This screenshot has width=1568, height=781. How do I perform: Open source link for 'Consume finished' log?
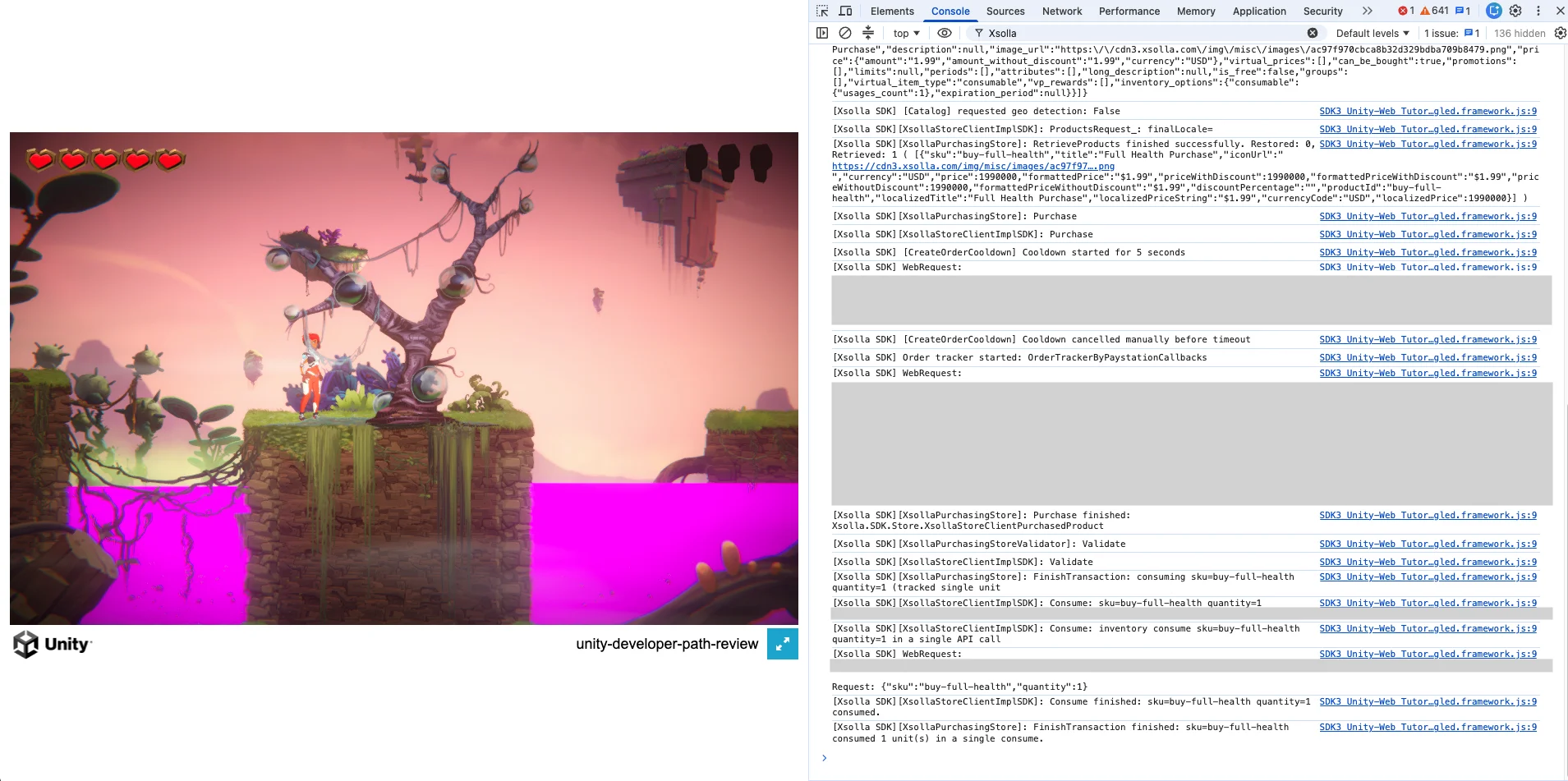coord(1428,701)
